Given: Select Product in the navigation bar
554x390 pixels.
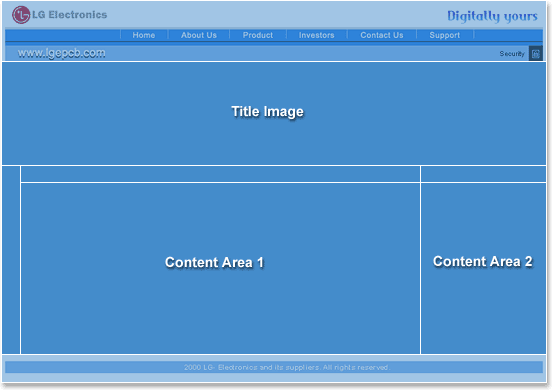Looking at the screenshot, I should click(258, 35).
